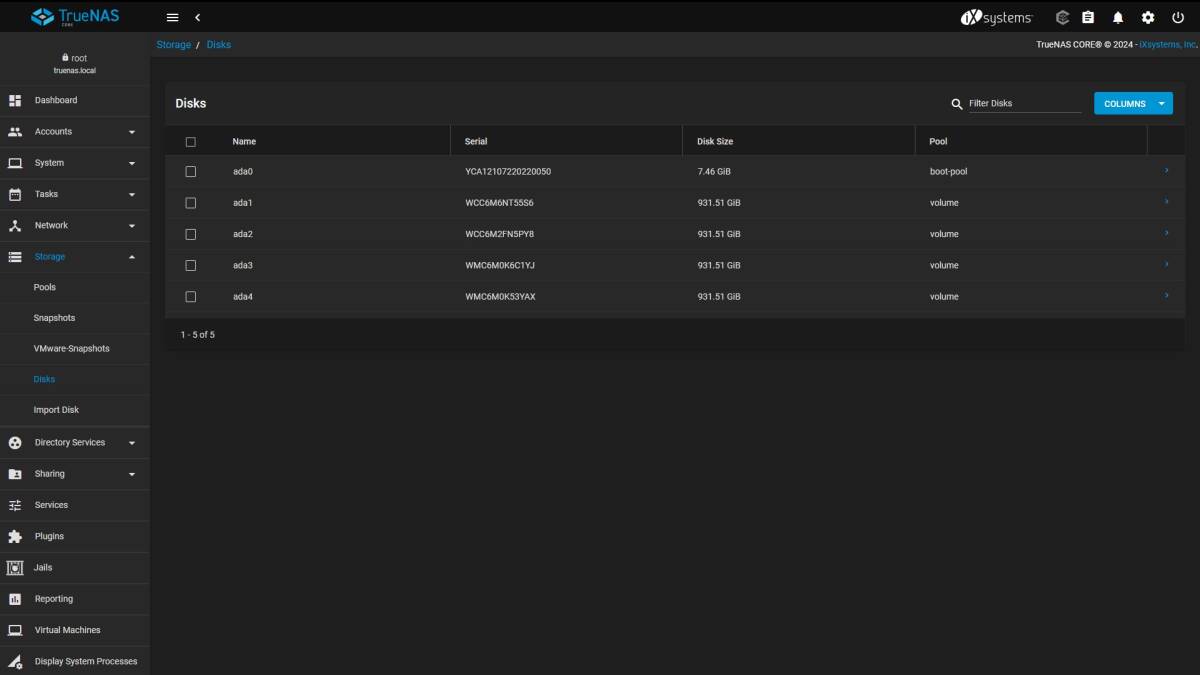Click the Dashboard sidebar icon
Image resolution: width=1200 pixels, height=675 pixels.
15,100
